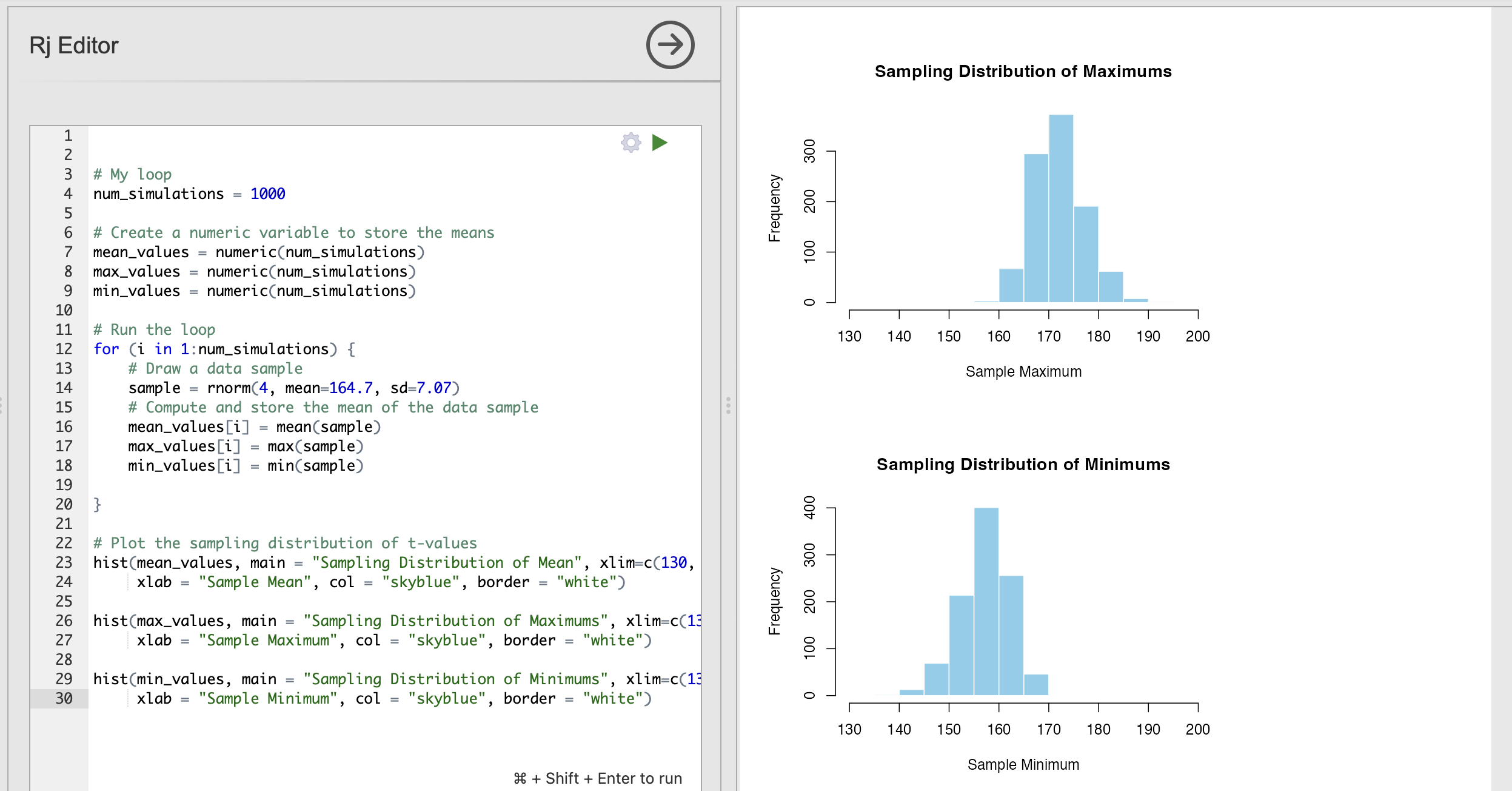Click the '⌘ + Shift + Enter to run' hint
The width and height of the screenshot is (1512, 791).
pyautogui.click(x=598, y=778)
